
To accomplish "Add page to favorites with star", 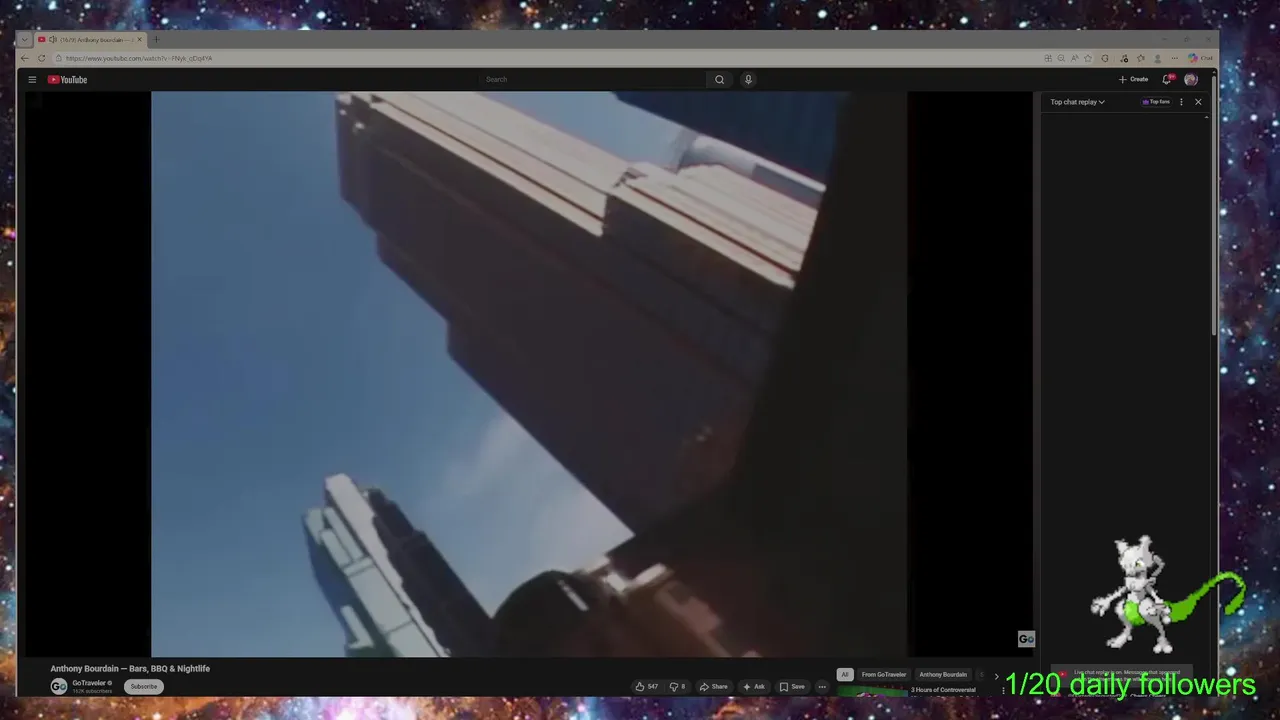I will click(1088, 58).
